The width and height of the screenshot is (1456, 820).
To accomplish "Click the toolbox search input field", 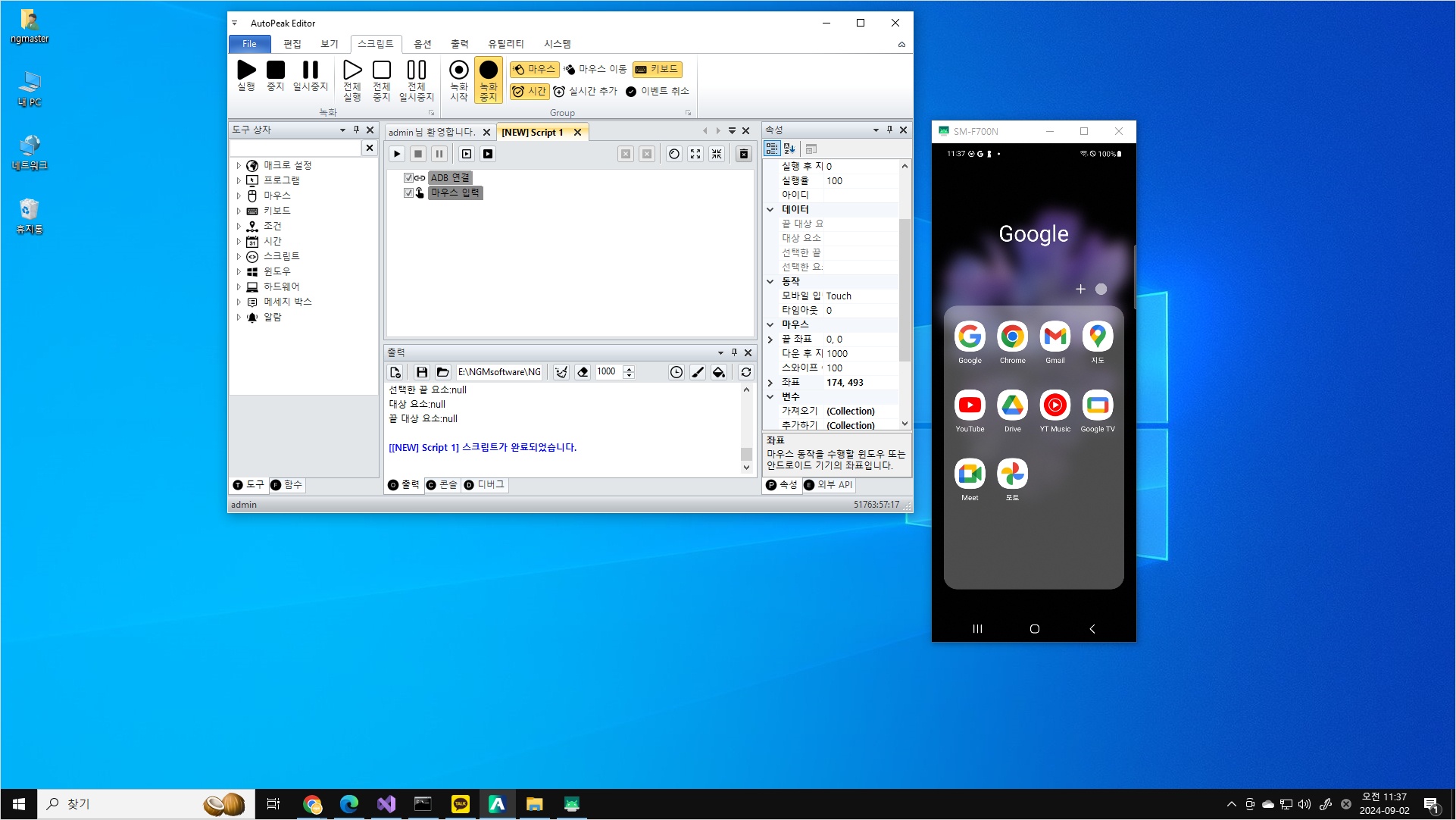I will 295,148.
